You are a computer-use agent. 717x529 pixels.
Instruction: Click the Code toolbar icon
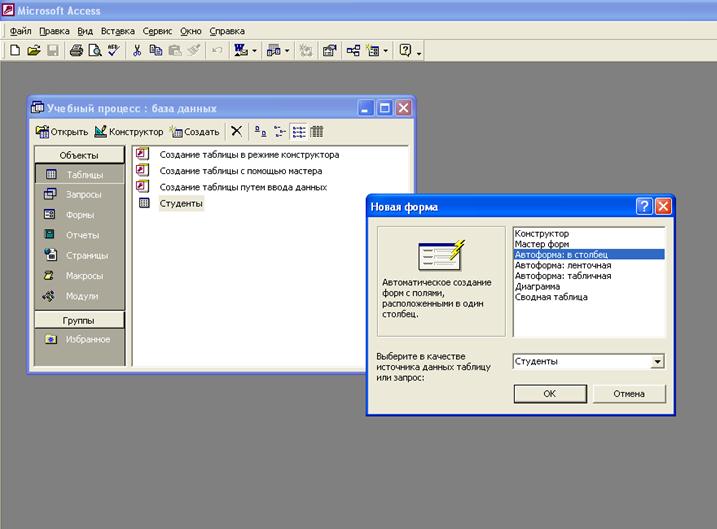click(x=305, y=50)
